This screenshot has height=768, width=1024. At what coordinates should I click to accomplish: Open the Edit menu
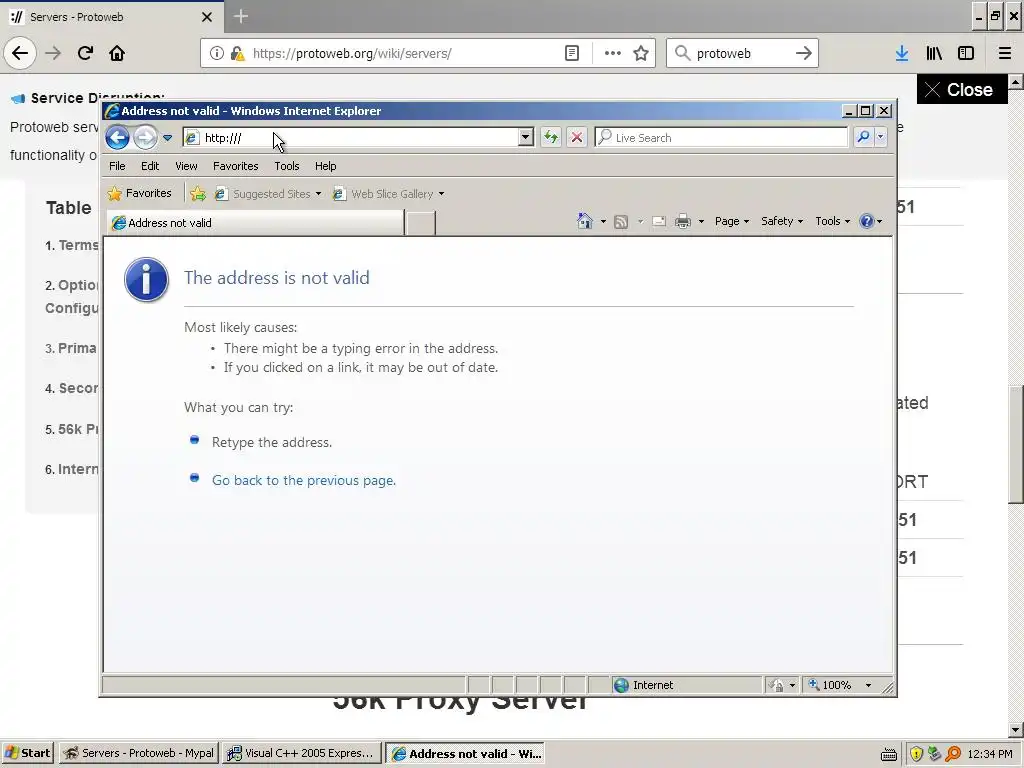click(150, 166)
